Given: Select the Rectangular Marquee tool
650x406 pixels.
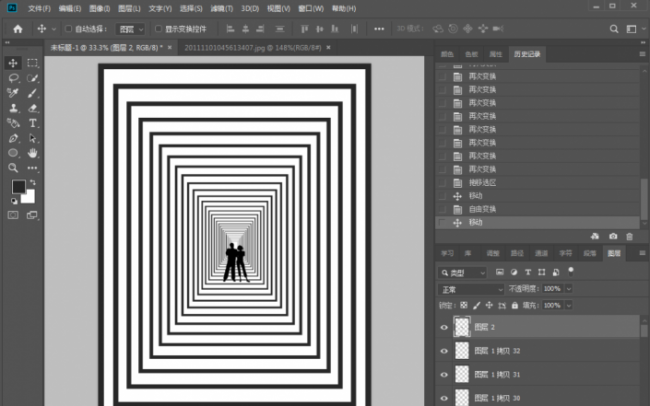Looking at the screenshot, I should coord(32,63).
